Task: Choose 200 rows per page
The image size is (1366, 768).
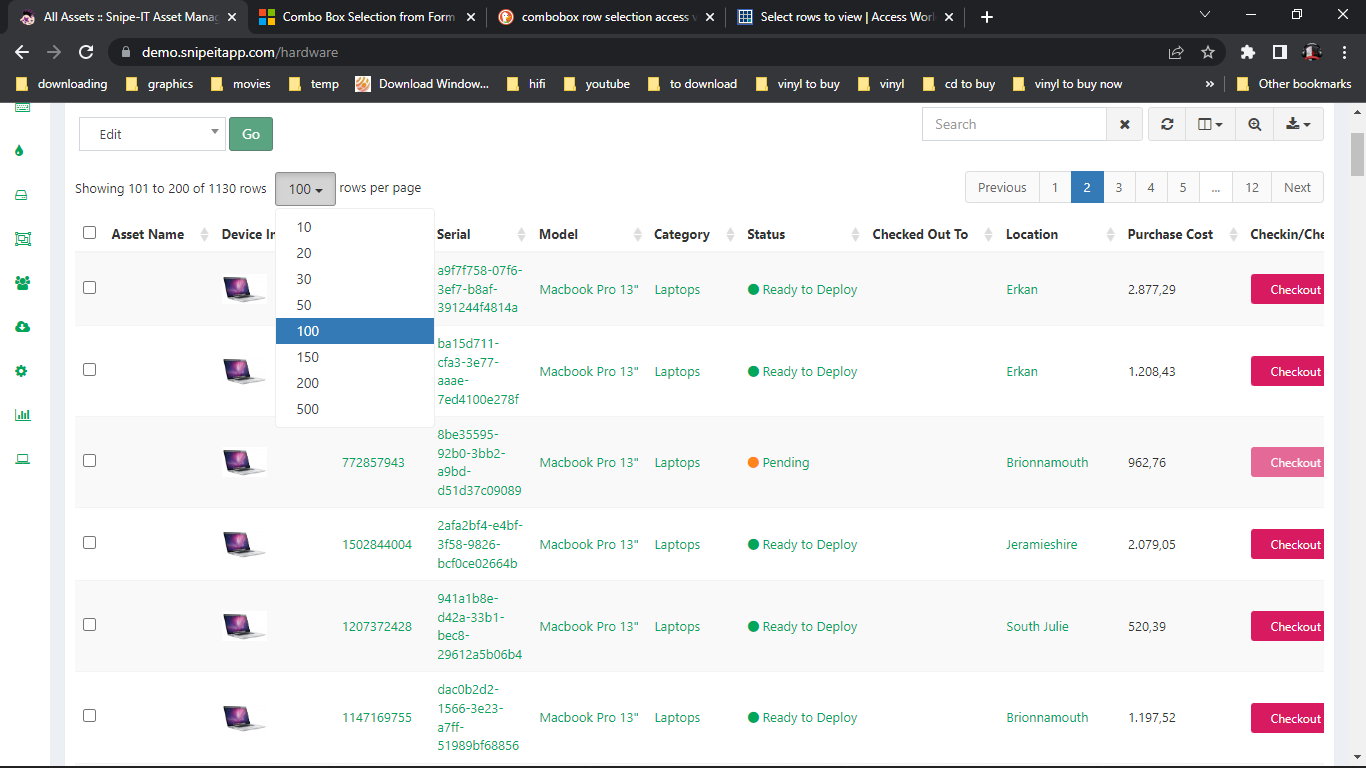Action: tap(355, 383)
